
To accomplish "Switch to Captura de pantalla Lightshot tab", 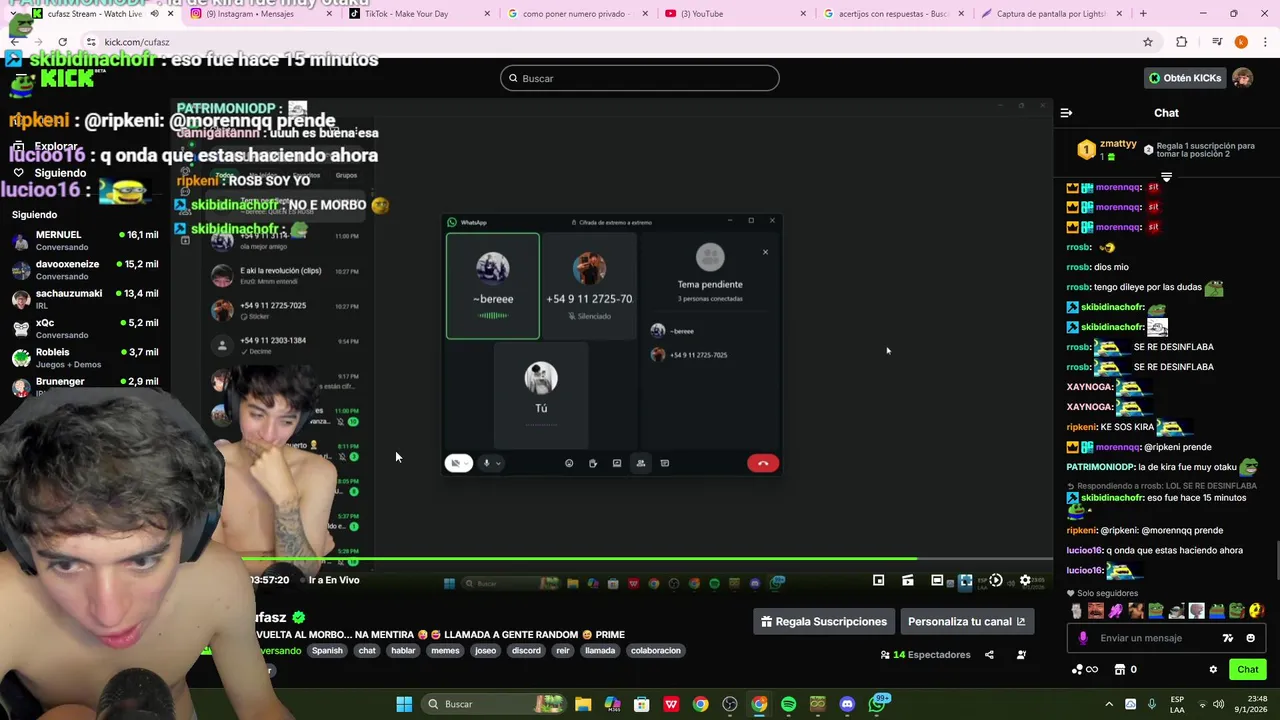I will pos(1051,14).
